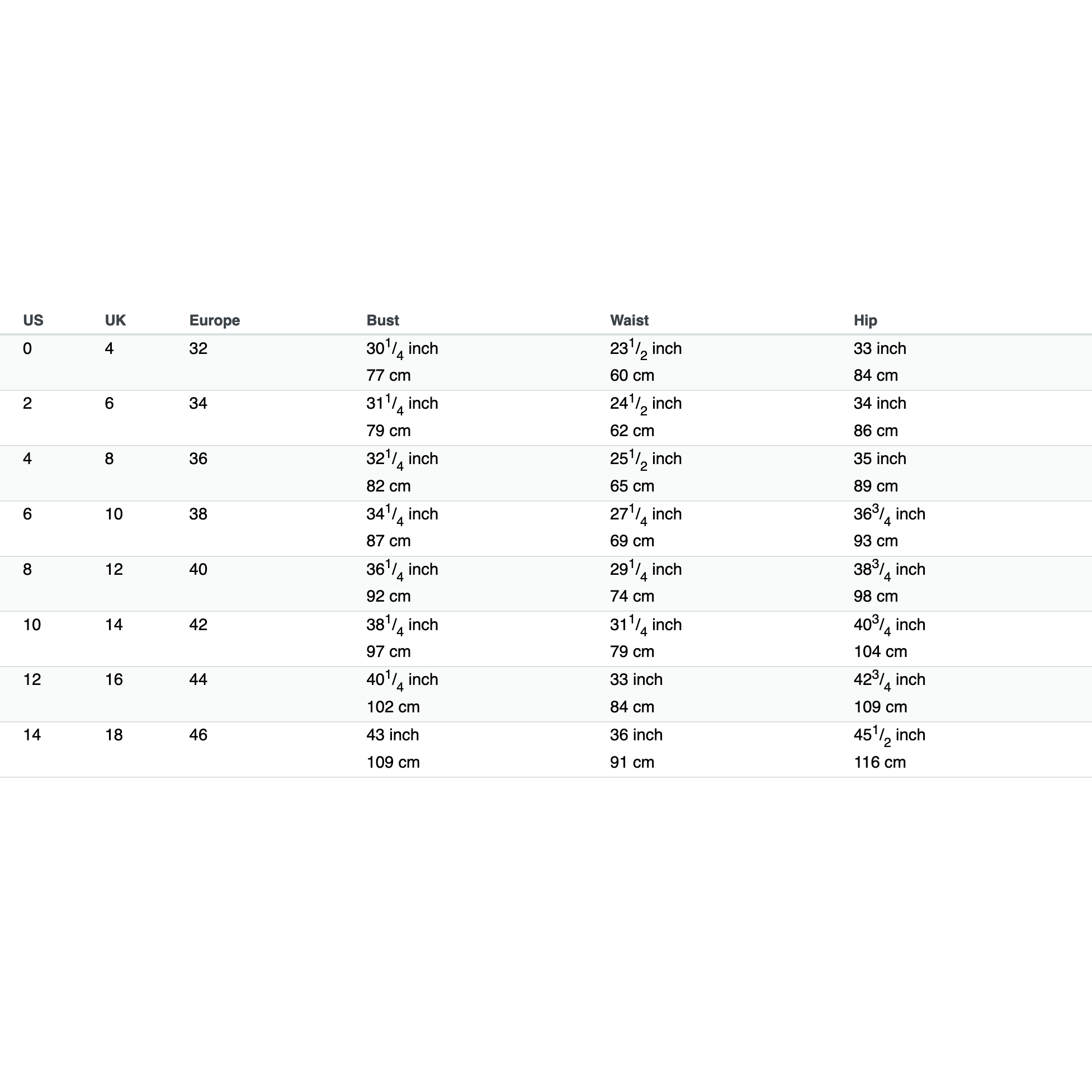Click the US column header

coord(33,320)
